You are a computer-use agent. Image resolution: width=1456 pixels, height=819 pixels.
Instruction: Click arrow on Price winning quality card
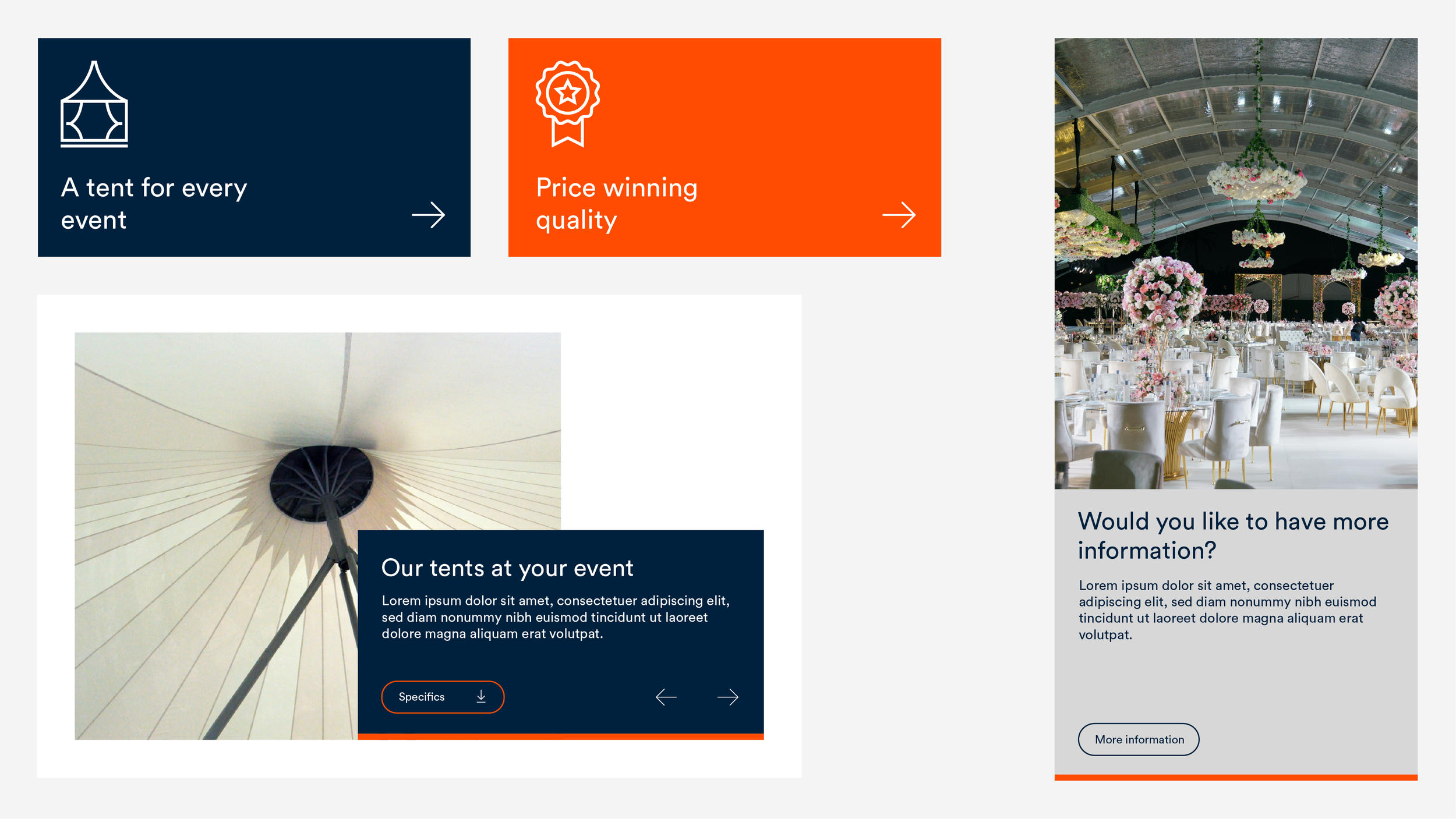coord(899,215)
